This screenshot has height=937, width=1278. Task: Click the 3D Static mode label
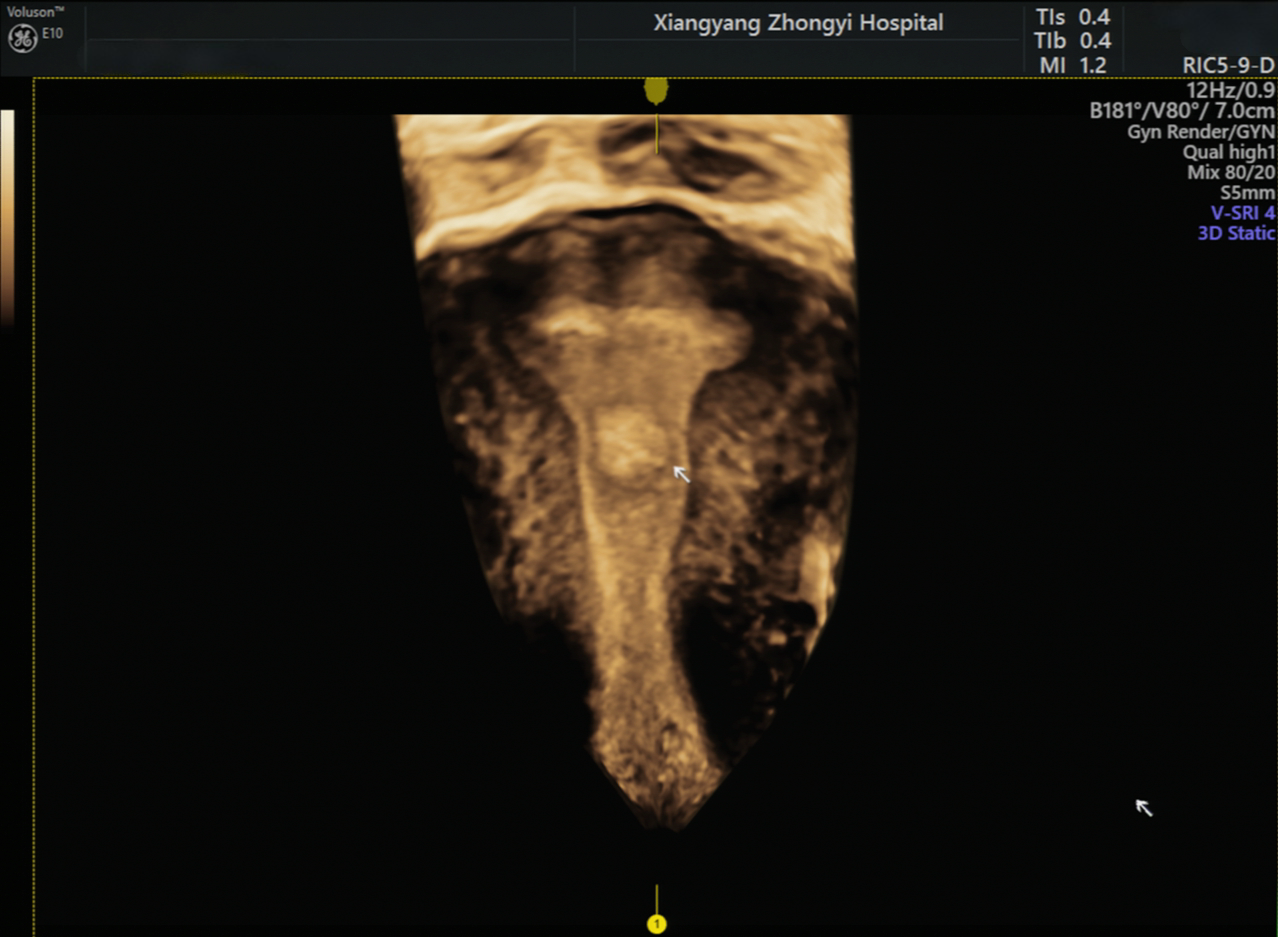click(1236, 233)
